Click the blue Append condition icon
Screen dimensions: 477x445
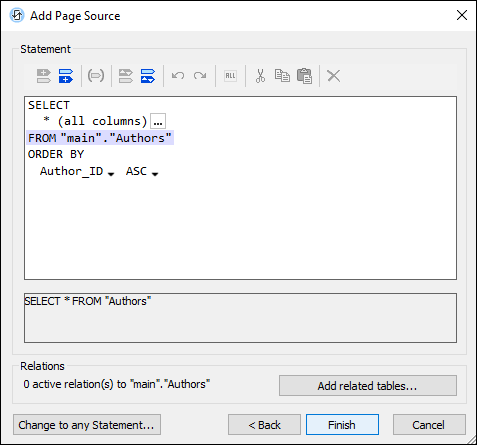point(66,76)
